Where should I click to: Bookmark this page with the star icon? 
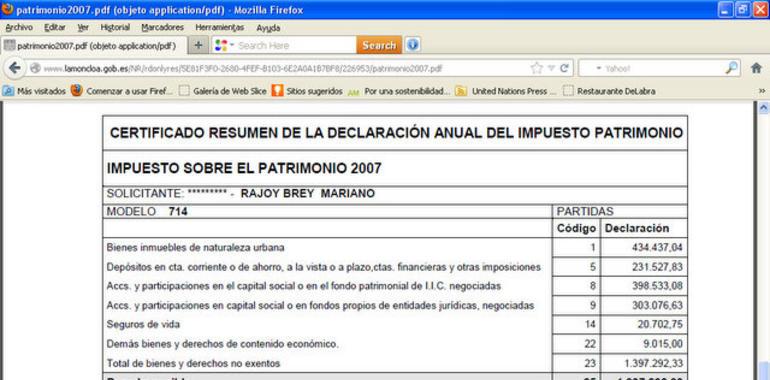537,68
